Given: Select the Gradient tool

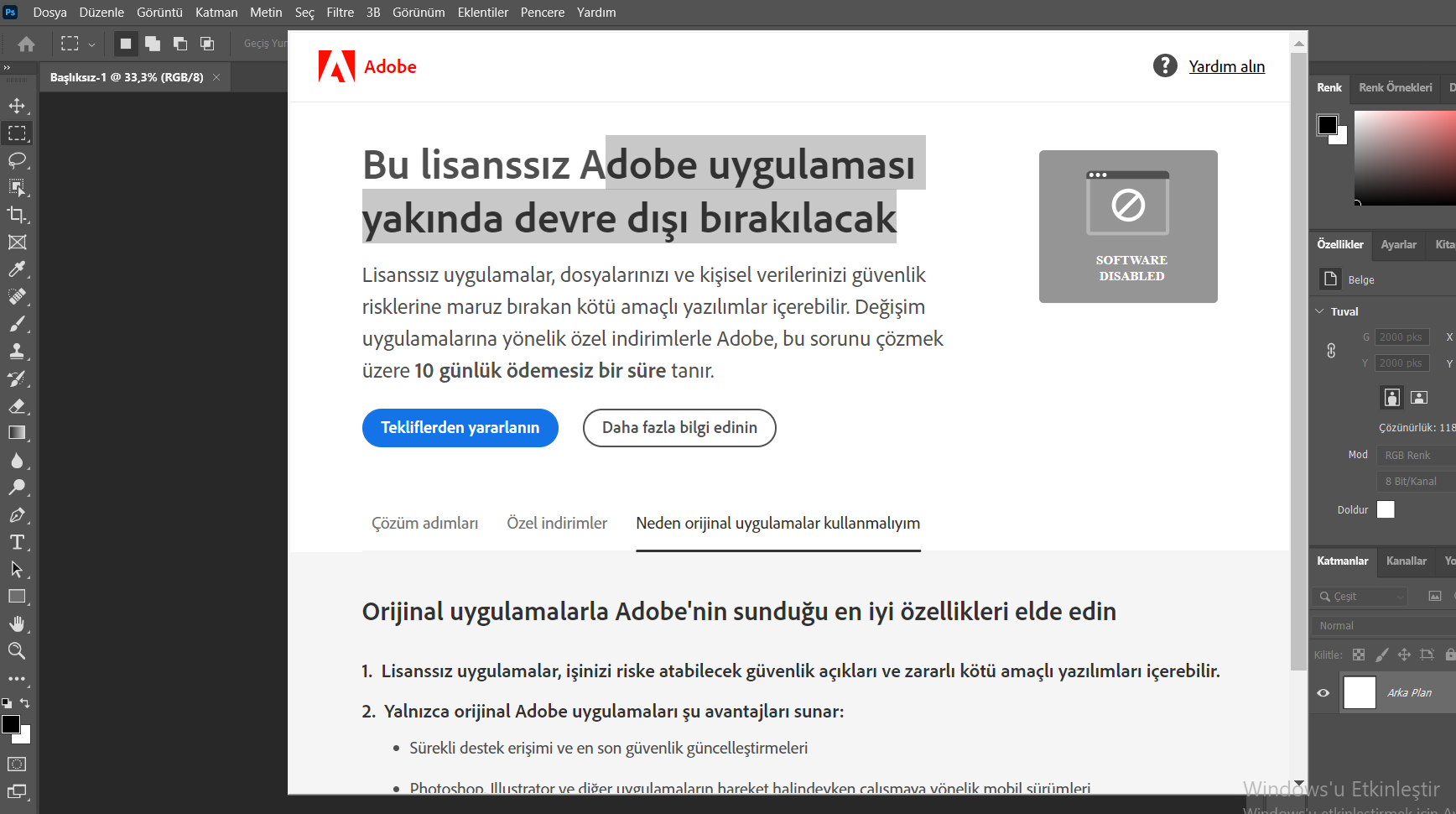Looking at the screenshot, I should (x=17, y=433).
